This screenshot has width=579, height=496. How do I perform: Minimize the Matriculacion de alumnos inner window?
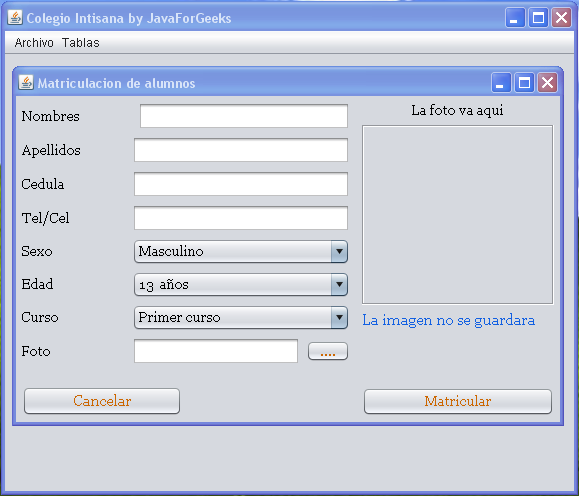pos(501,82)
